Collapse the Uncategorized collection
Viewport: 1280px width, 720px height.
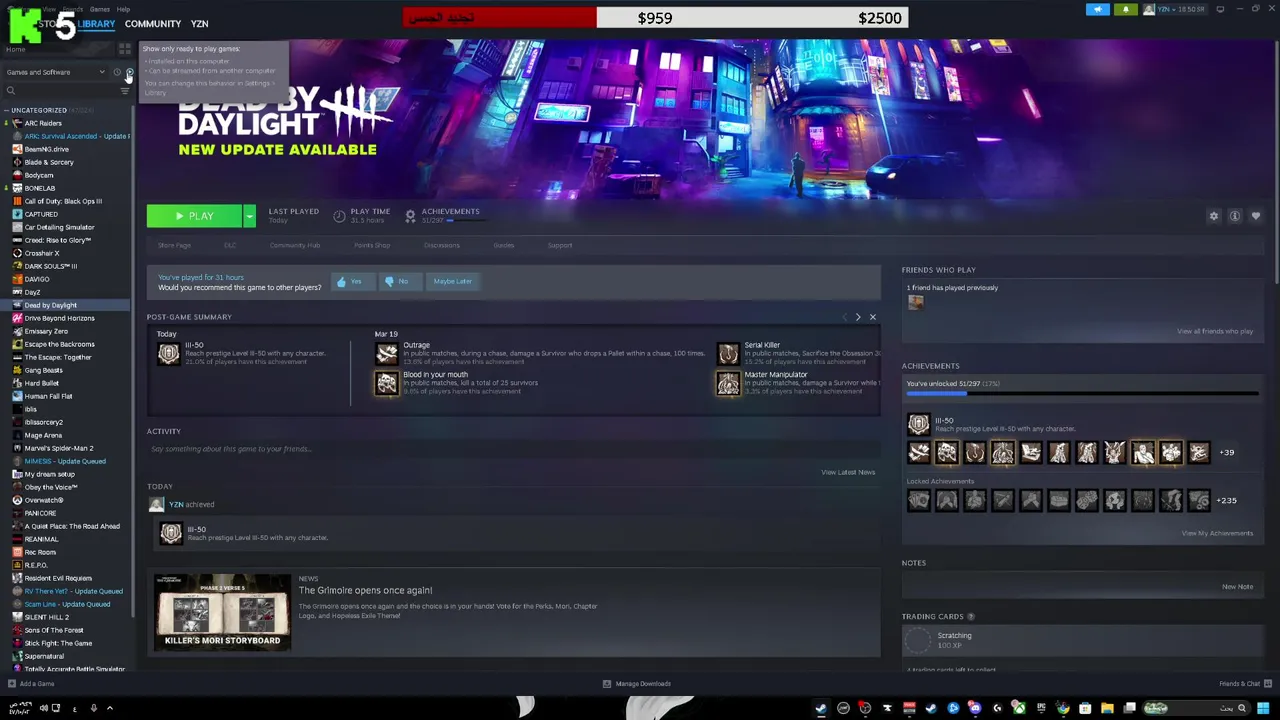(x=7, y=110)
